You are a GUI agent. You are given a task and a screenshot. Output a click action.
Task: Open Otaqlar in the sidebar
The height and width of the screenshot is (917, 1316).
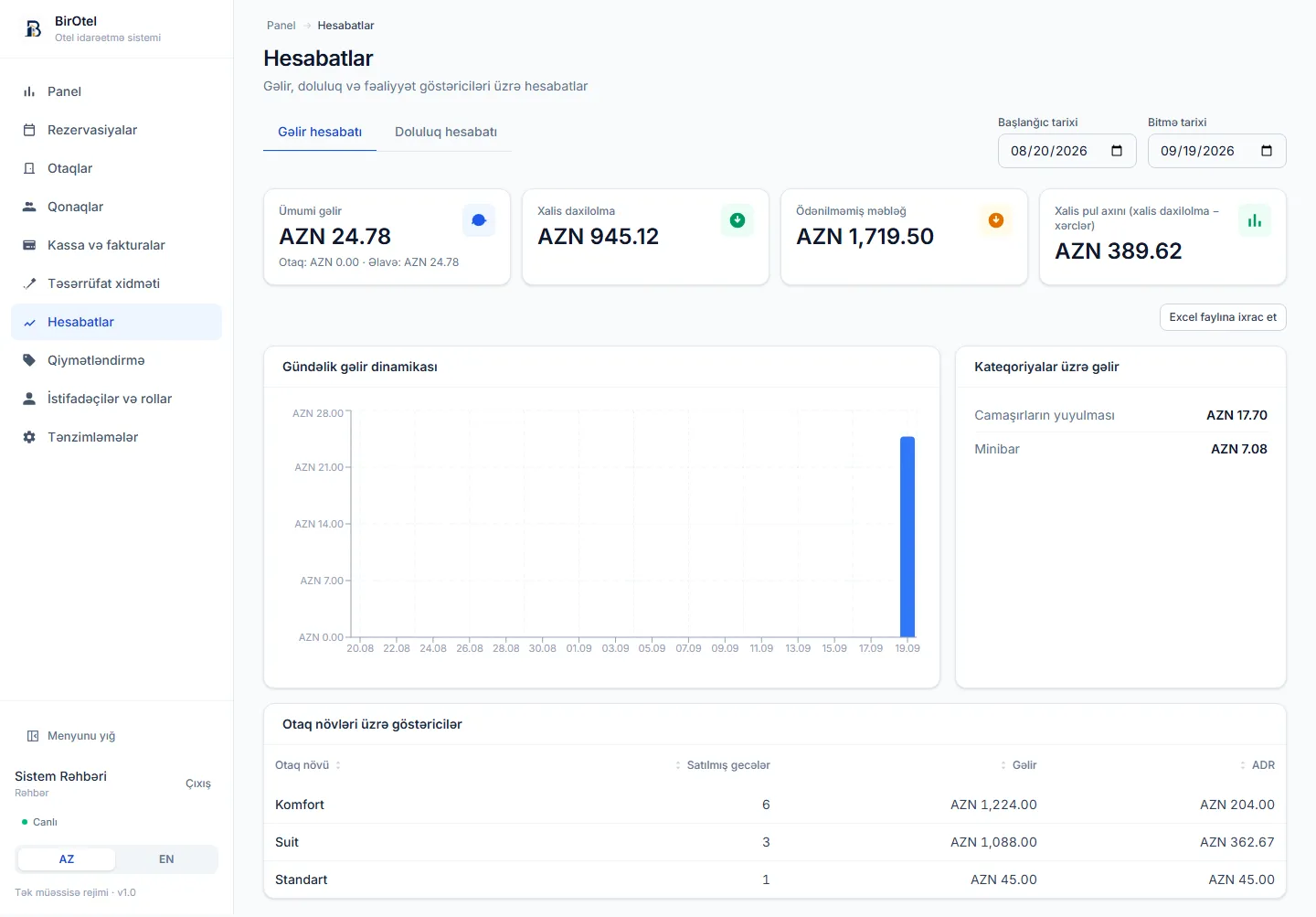click(116, 168)
